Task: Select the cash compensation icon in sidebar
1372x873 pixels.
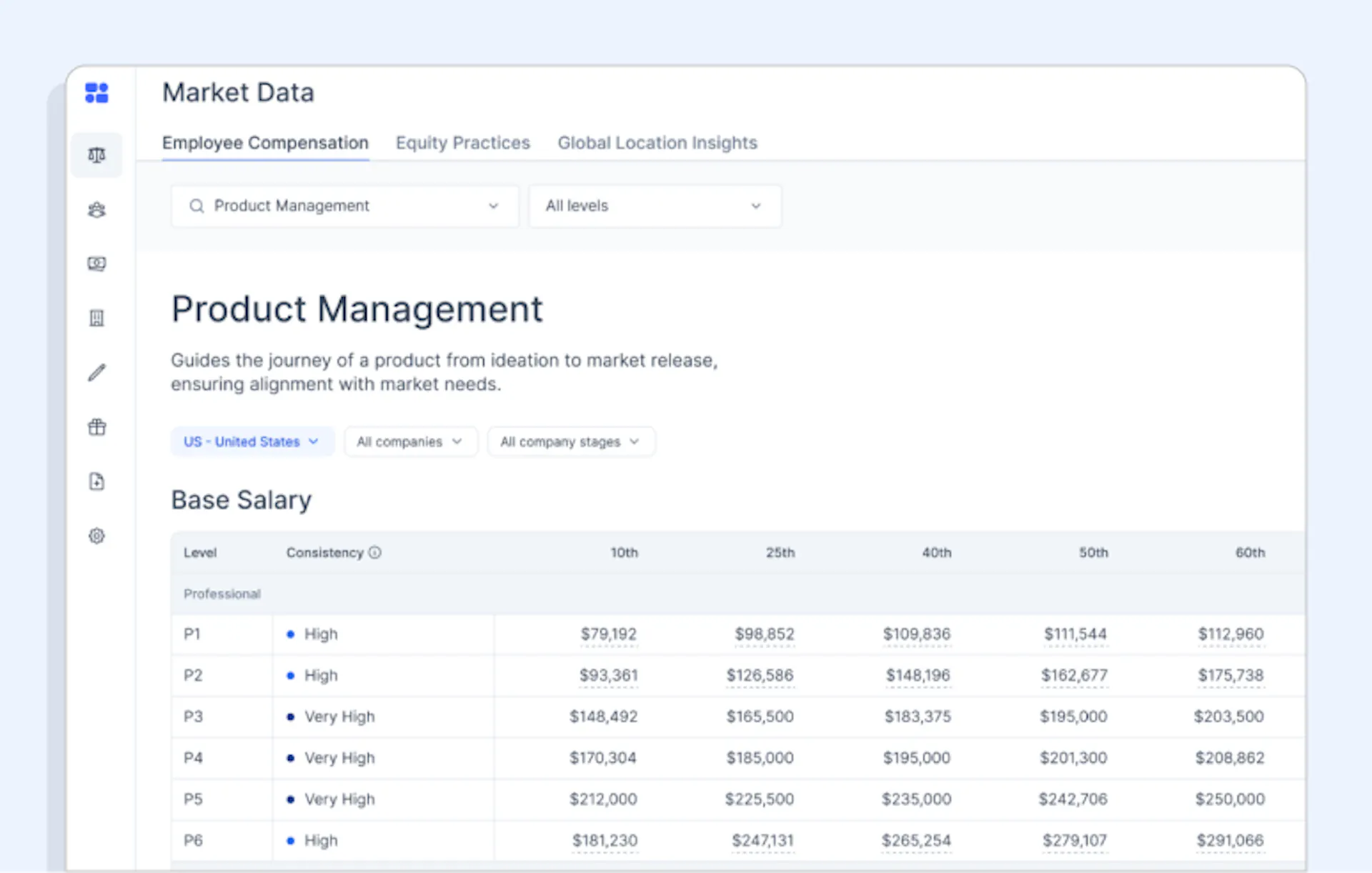Action: click(96, 264)
